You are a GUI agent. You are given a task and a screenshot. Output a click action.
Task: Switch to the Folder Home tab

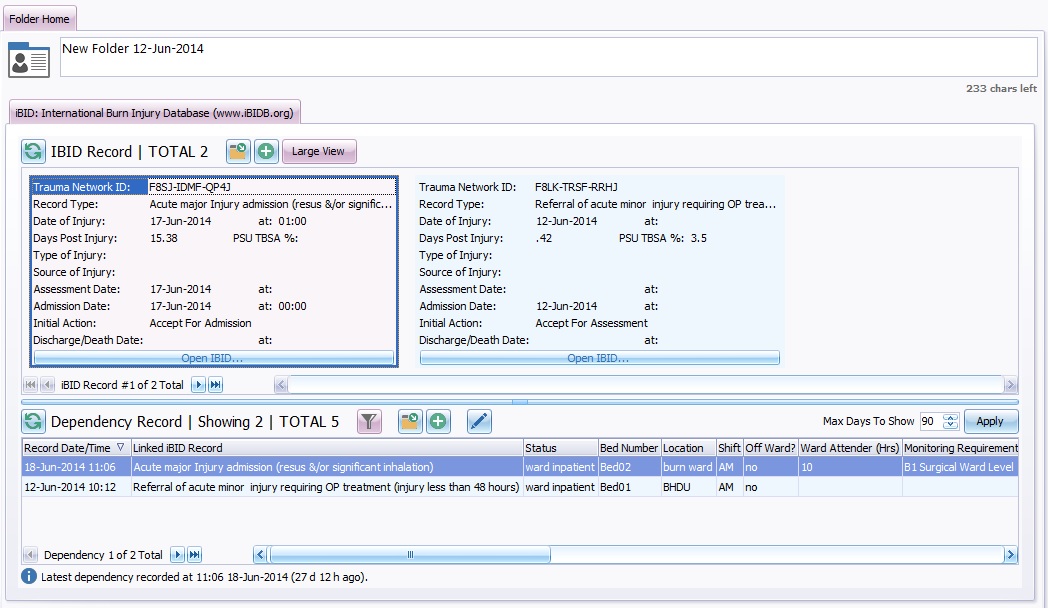click(x=40, y=19)
